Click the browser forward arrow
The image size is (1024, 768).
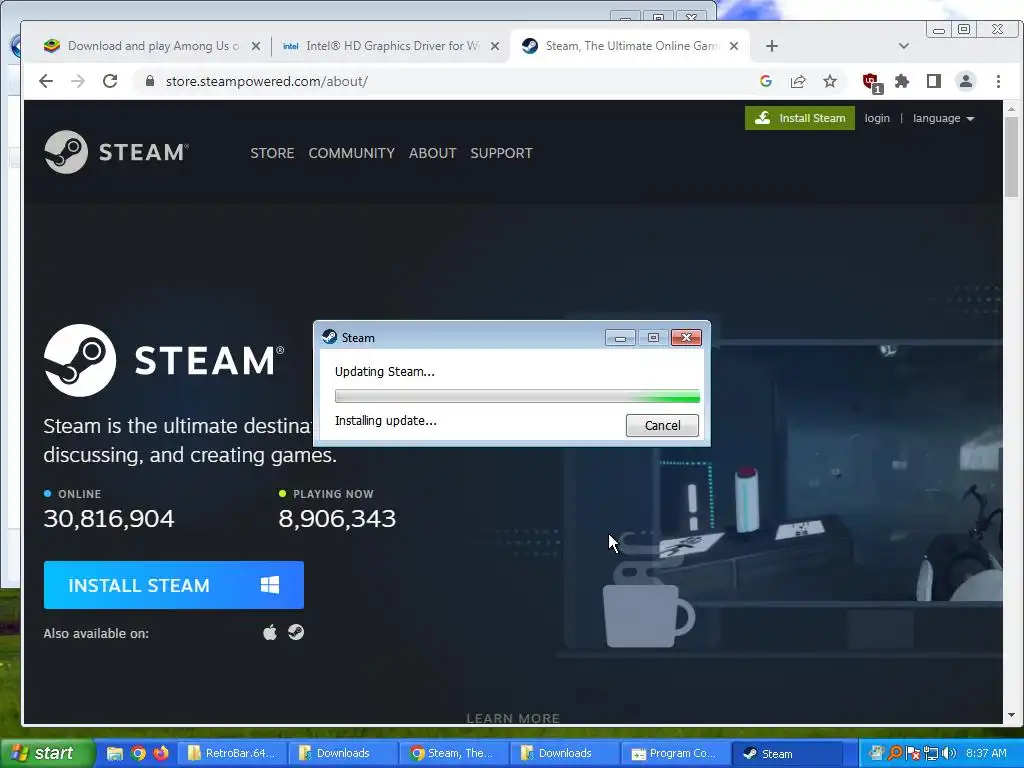click(x=78, y=81)
